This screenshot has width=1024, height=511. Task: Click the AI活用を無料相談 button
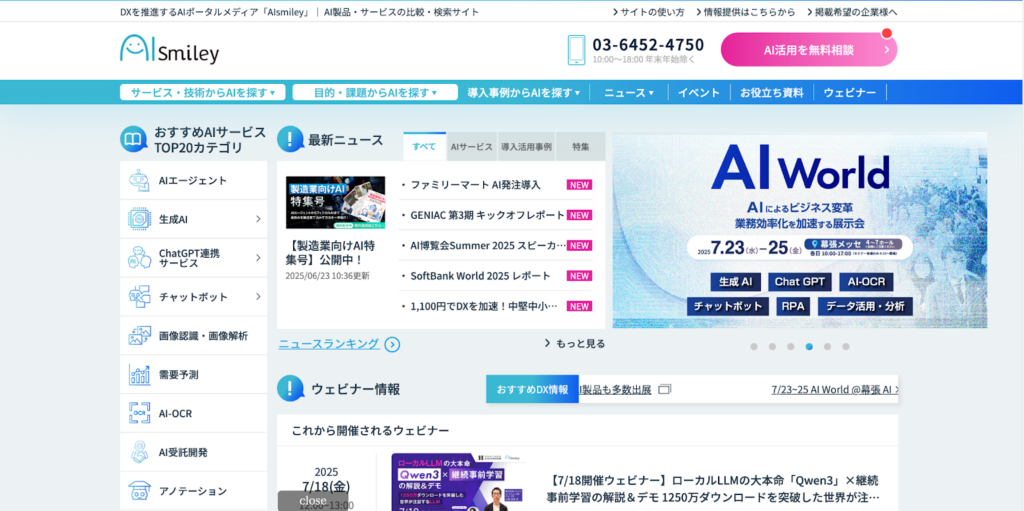point(809,50)
